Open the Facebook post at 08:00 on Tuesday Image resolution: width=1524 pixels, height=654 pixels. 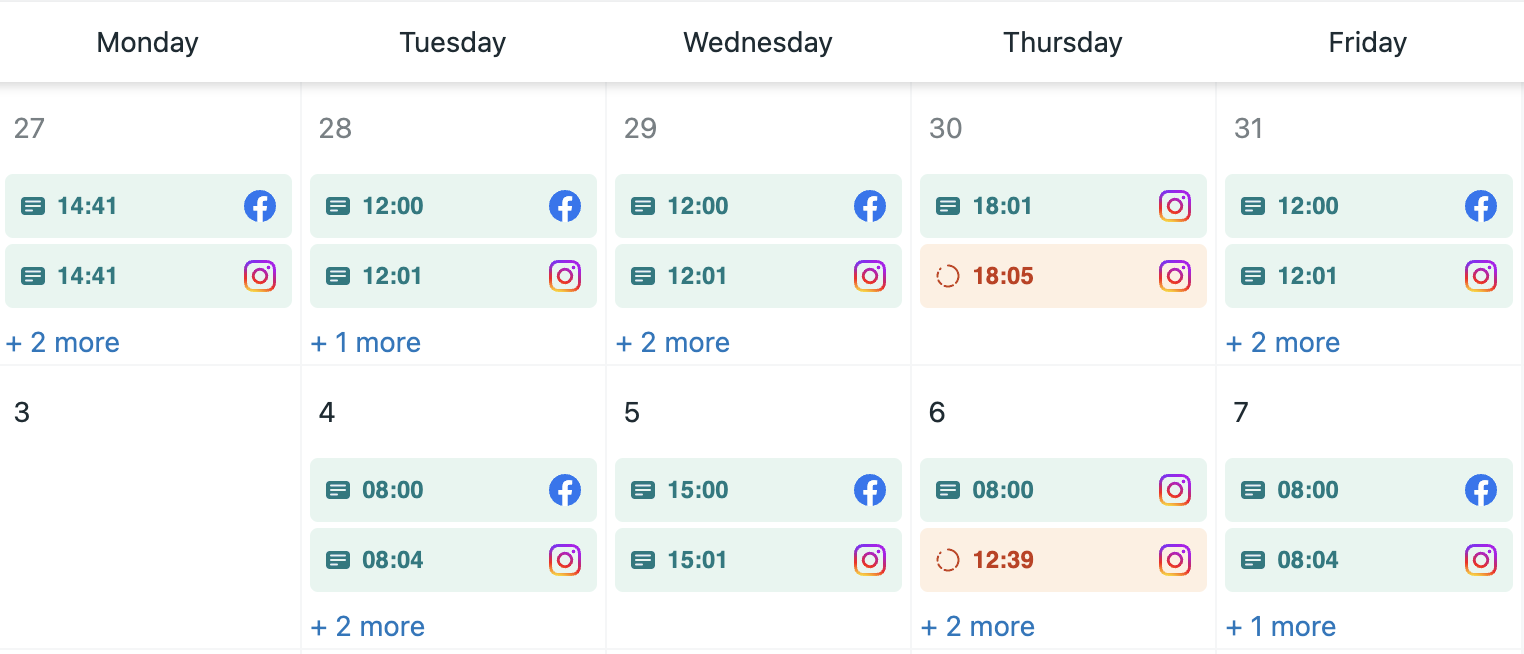453,490
